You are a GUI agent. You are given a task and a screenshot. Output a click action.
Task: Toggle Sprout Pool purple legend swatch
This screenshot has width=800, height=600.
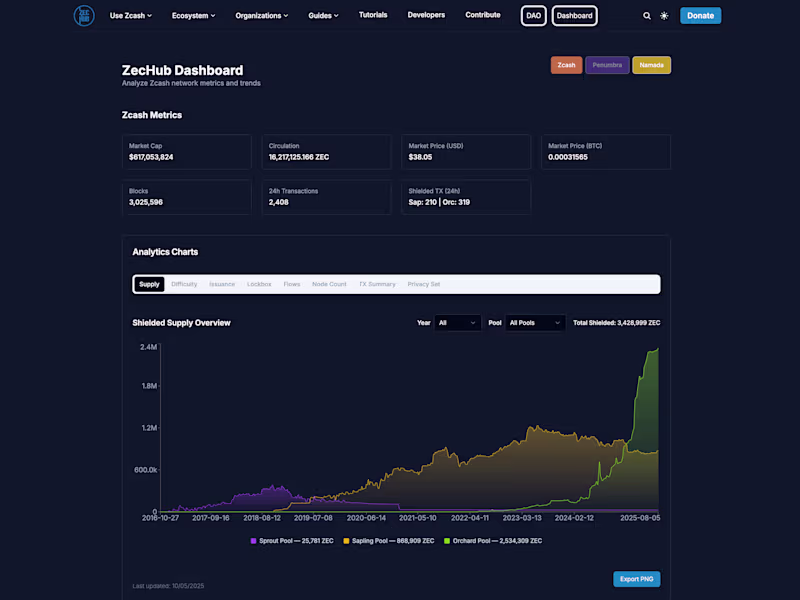(254, 541)
